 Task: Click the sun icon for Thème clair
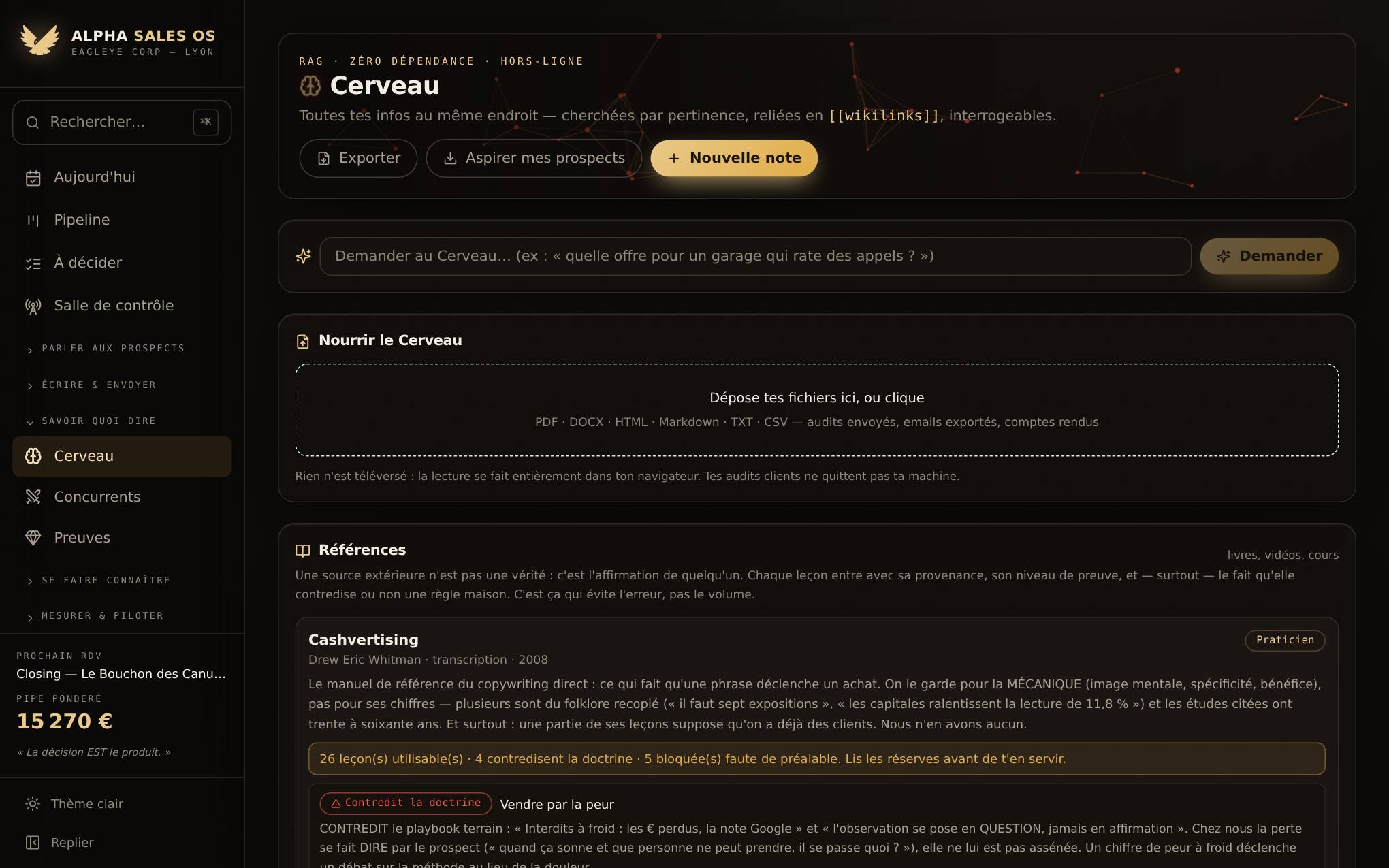click(33, 804)
